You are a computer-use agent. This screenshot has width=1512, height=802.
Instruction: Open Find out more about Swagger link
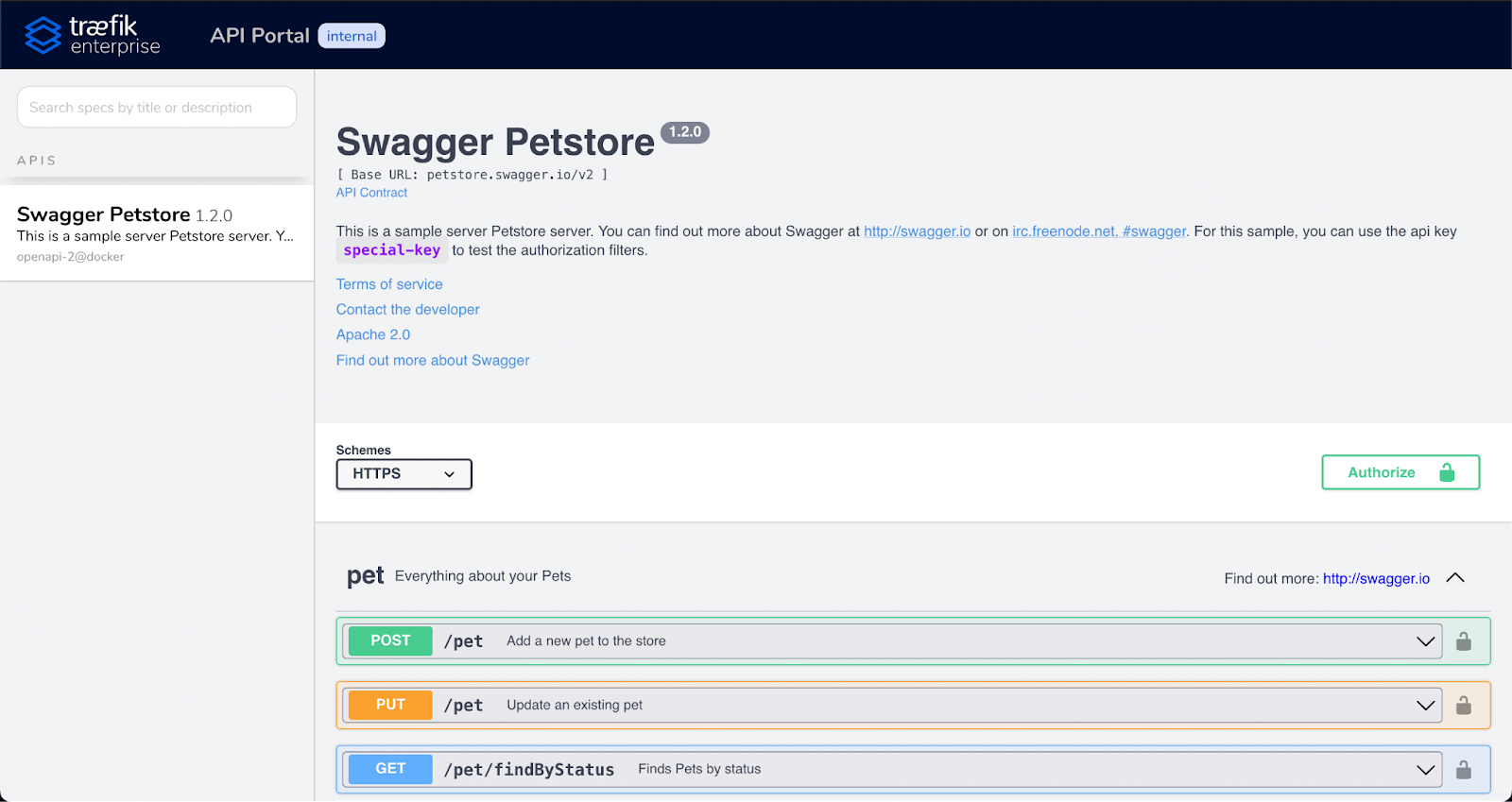click(x=433, y=361)
